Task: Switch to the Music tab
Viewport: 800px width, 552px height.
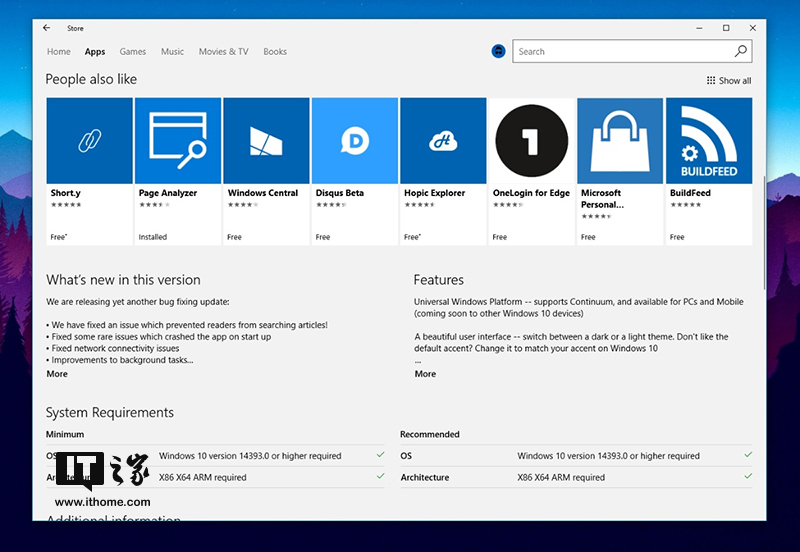Action: 172,52
